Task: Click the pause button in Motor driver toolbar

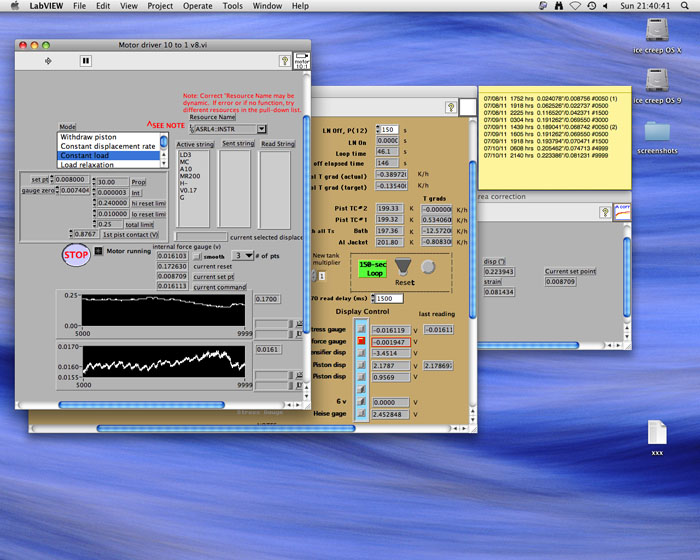Action: click(85, 61)
